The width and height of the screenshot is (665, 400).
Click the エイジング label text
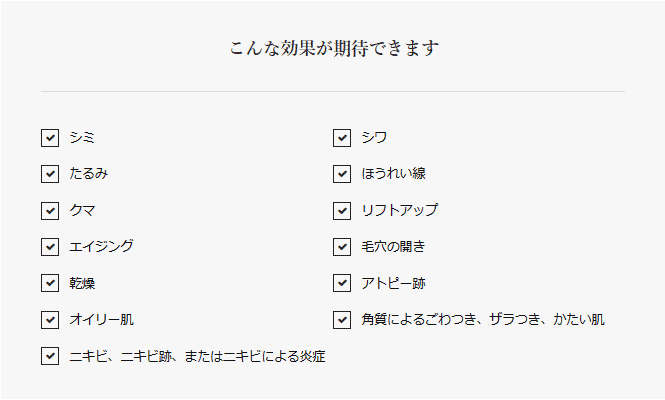point(102,246)
